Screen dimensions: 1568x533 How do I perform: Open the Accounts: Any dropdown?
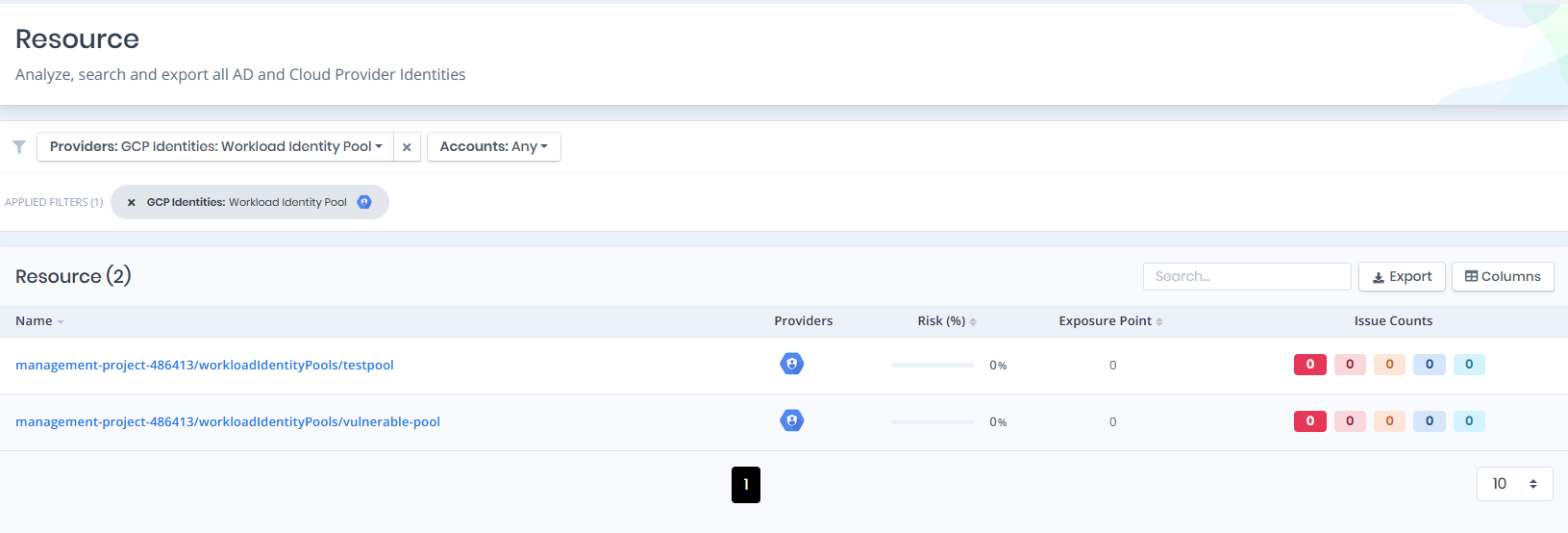coord(494,147)
